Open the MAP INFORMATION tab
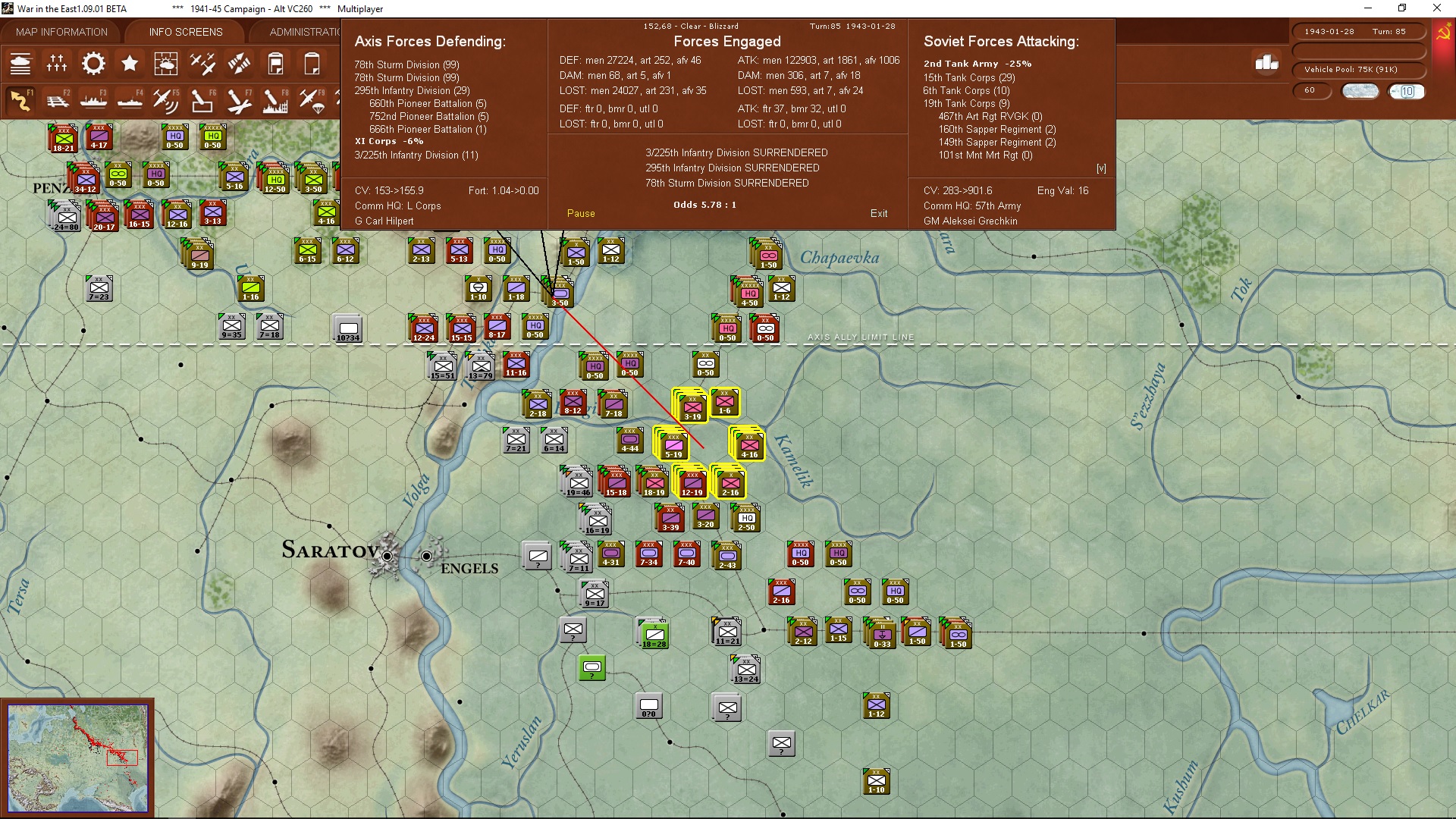This screenshot has width=1456, height=819. (61, 32)
